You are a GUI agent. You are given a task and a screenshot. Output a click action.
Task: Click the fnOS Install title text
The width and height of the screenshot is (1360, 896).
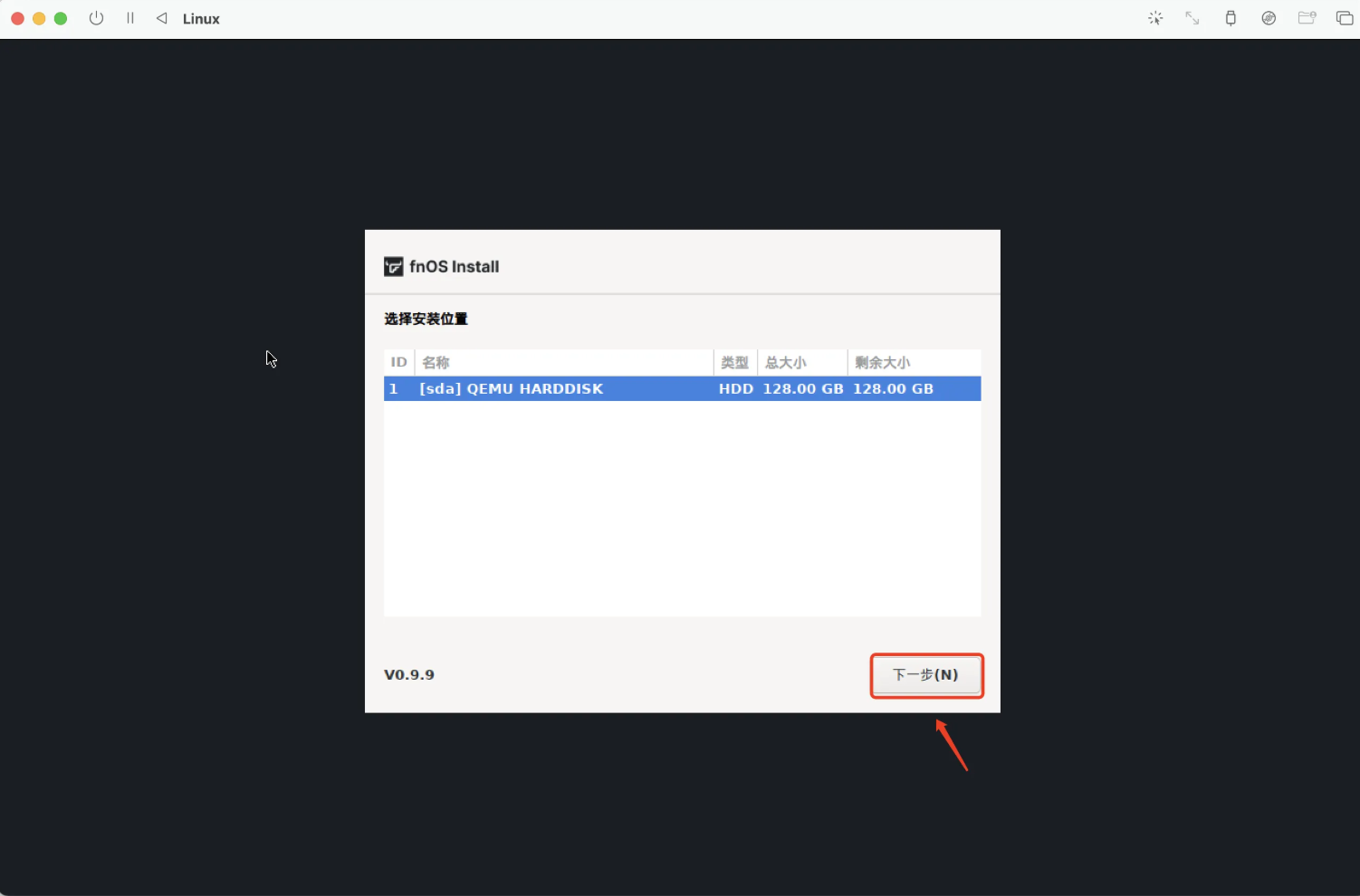[x=455, y=266]
